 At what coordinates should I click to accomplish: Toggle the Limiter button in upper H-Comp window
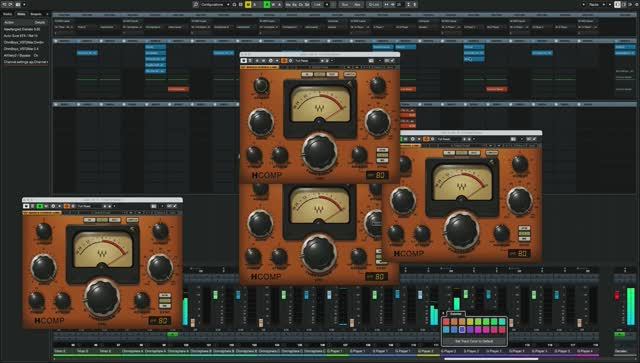(349, 74)
